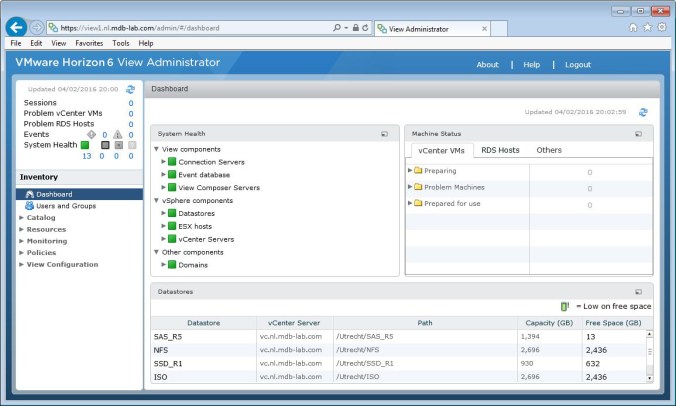676x406 pixels.
Task: Click the green System Health status icon
Action: [x=86, y=145]
